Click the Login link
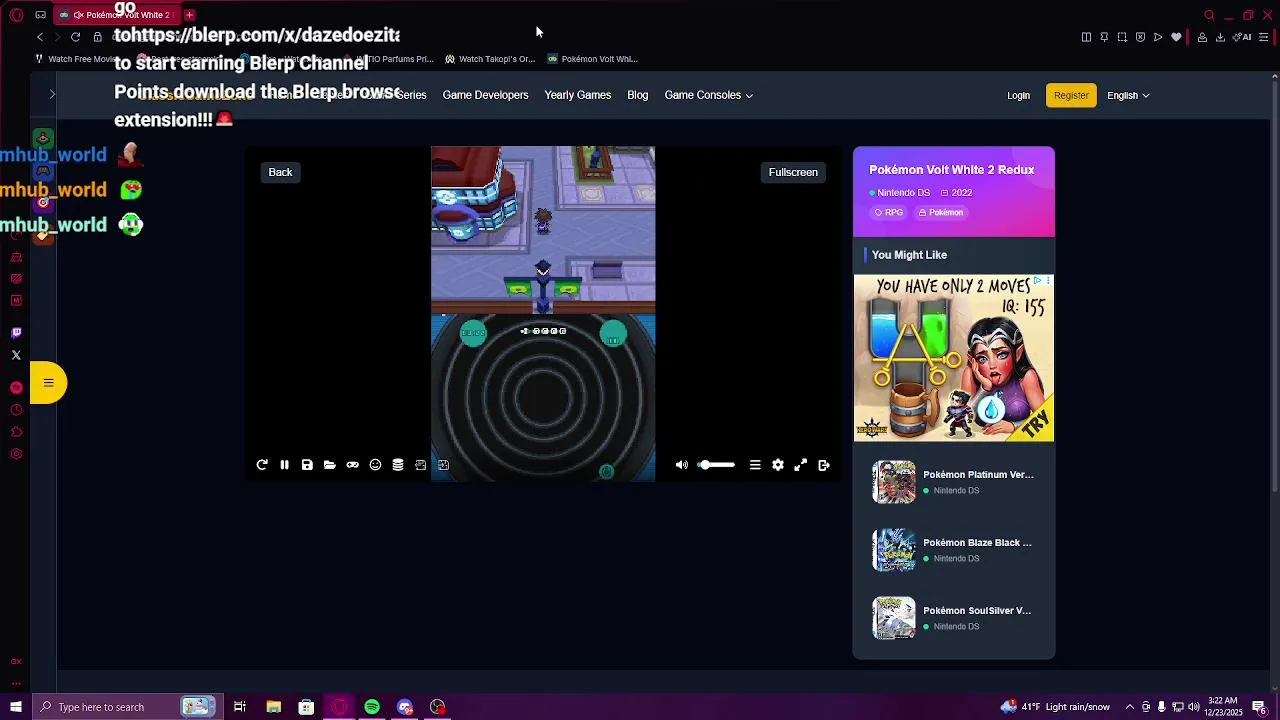1280x720 pixels. 1018,96
